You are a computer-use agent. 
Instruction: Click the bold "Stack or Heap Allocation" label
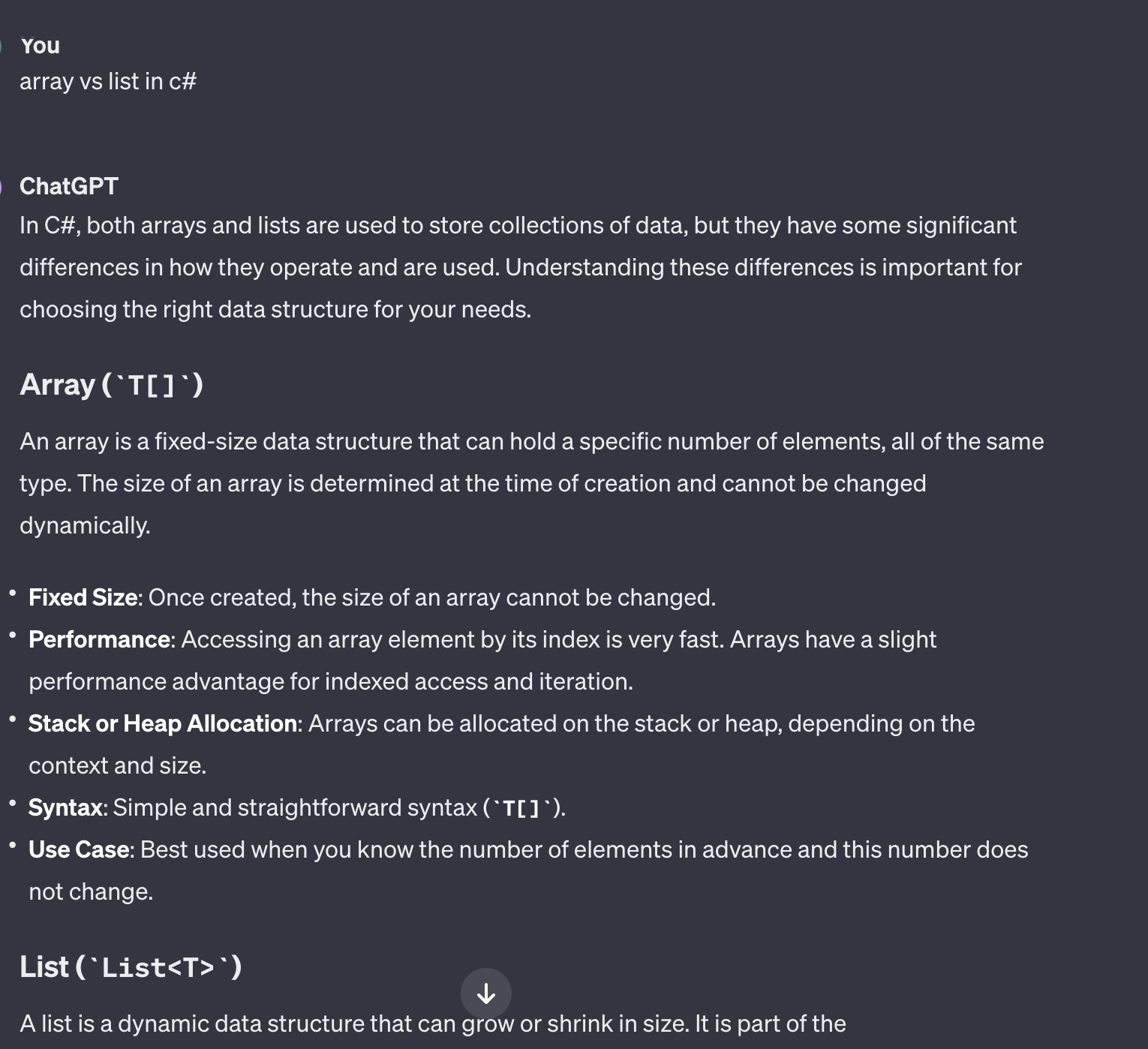coord(164,723)
